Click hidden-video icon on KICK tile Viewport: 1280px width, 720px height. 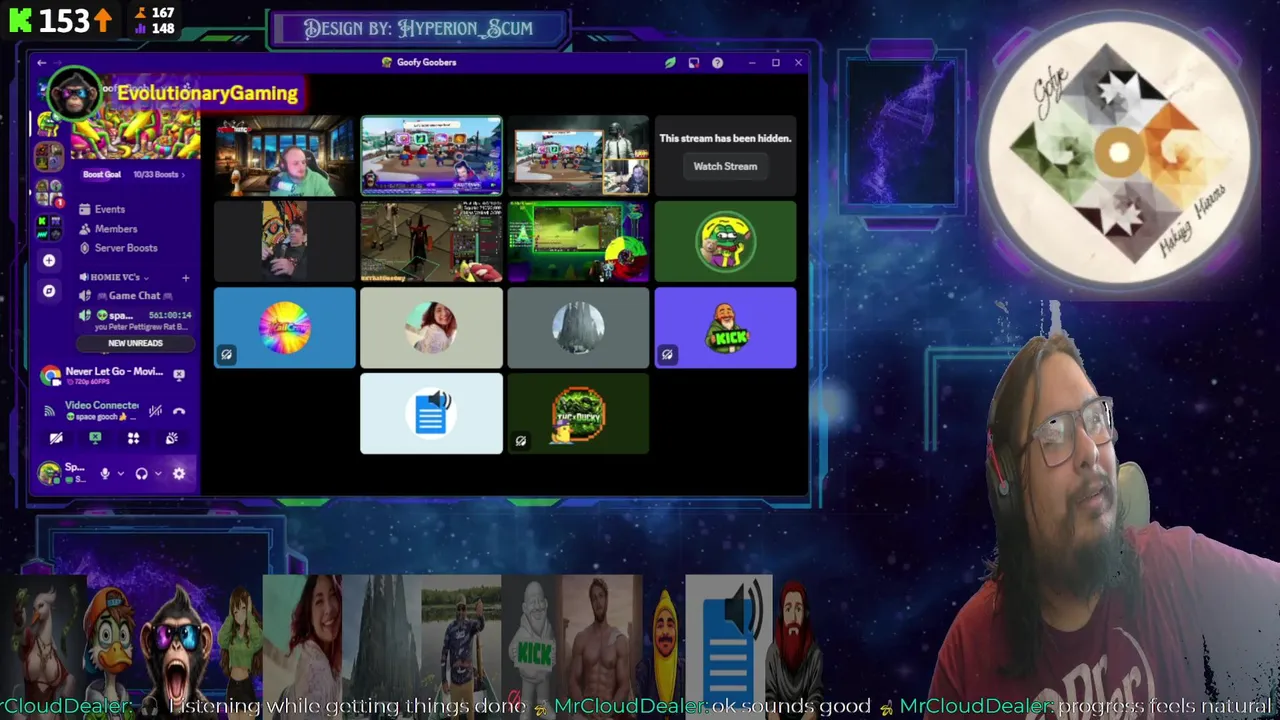tap(667, 354)
